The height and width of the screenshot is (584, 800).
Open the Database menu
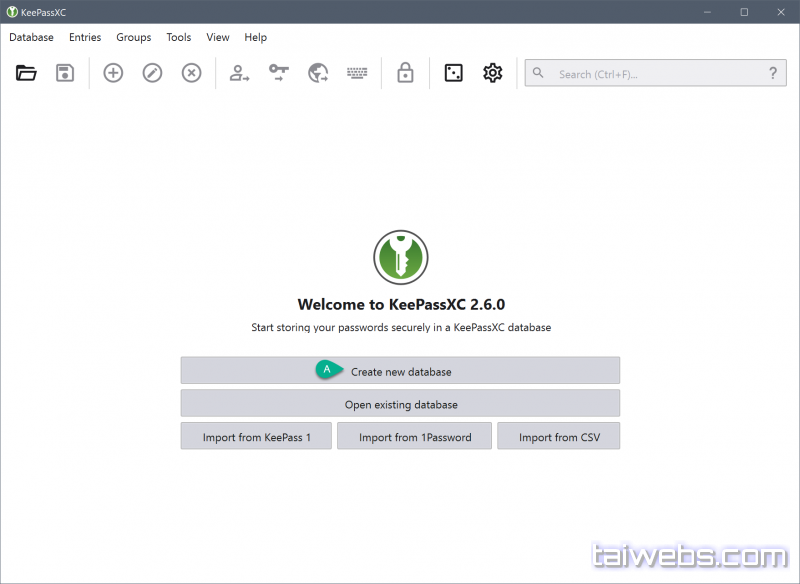point(31,37)
